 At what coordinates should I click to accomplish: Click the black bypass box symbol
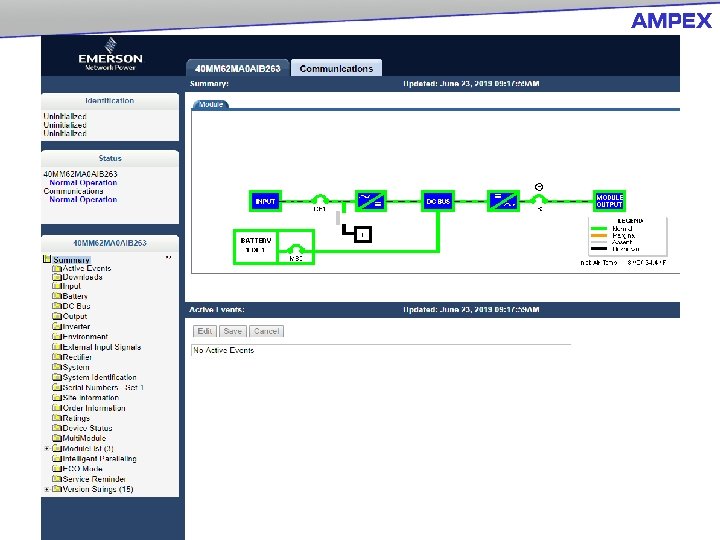(x=363, y=235)
